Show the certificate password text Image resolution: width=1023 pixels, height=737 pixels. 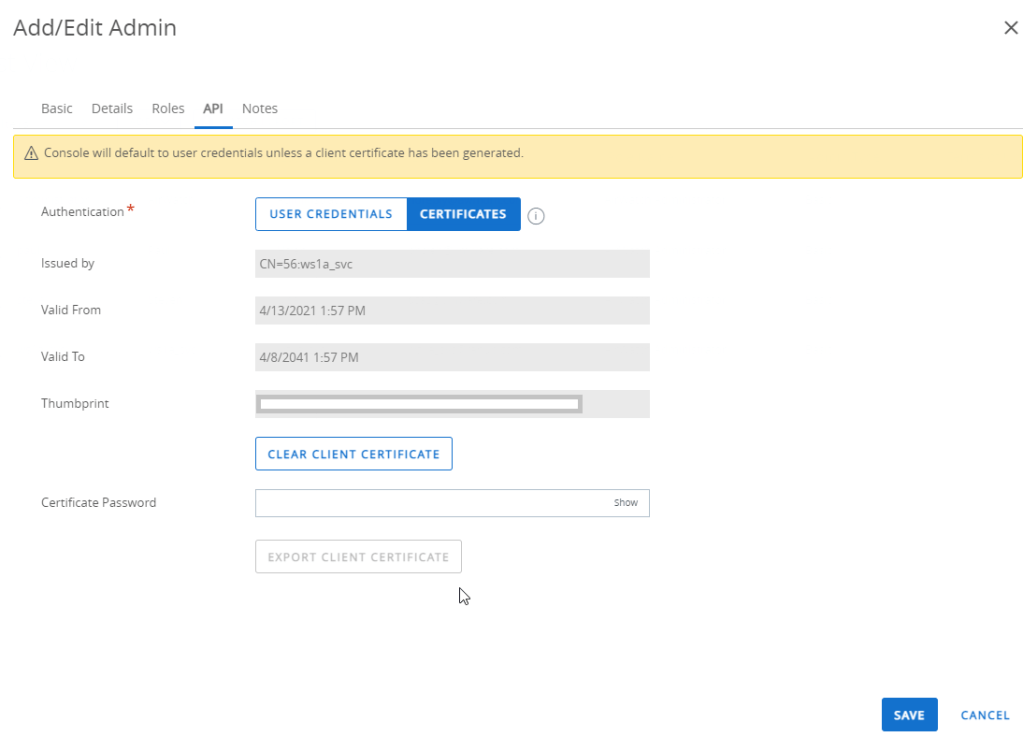pyautogui.click(x=626, y=503)
